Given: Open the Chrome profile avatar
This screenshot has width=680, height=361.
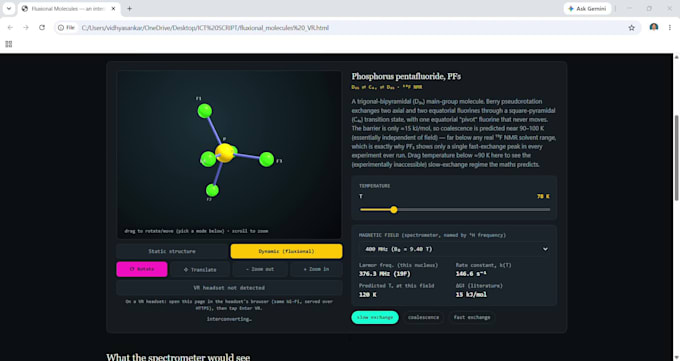Looking at the screenshot, I should [654, 27].
